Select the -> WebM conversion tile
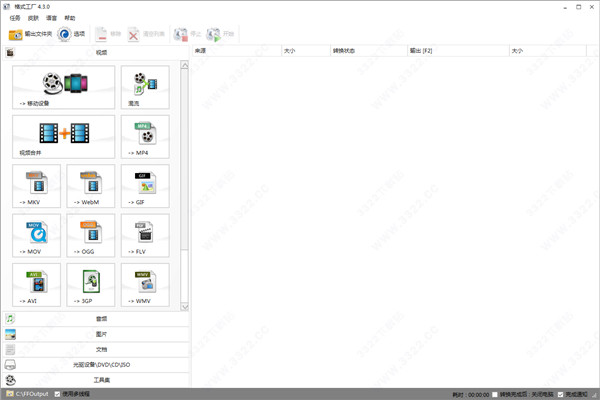Image resolution: width=600 pixels, height=400 pixels. pyautogui.click(x=91, y=186)
